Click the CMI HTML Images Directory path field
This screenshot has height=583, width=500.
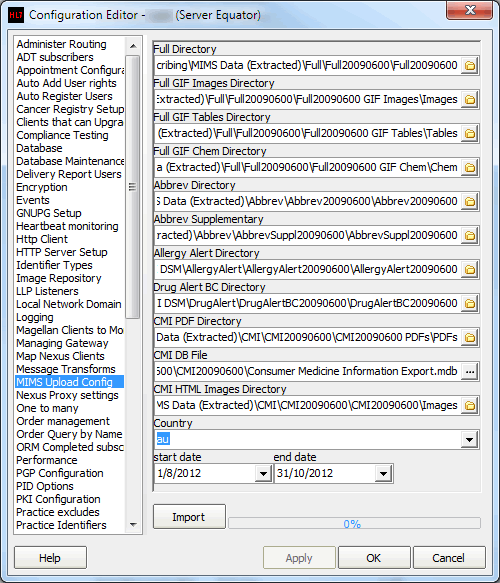[x=307, y=406]
